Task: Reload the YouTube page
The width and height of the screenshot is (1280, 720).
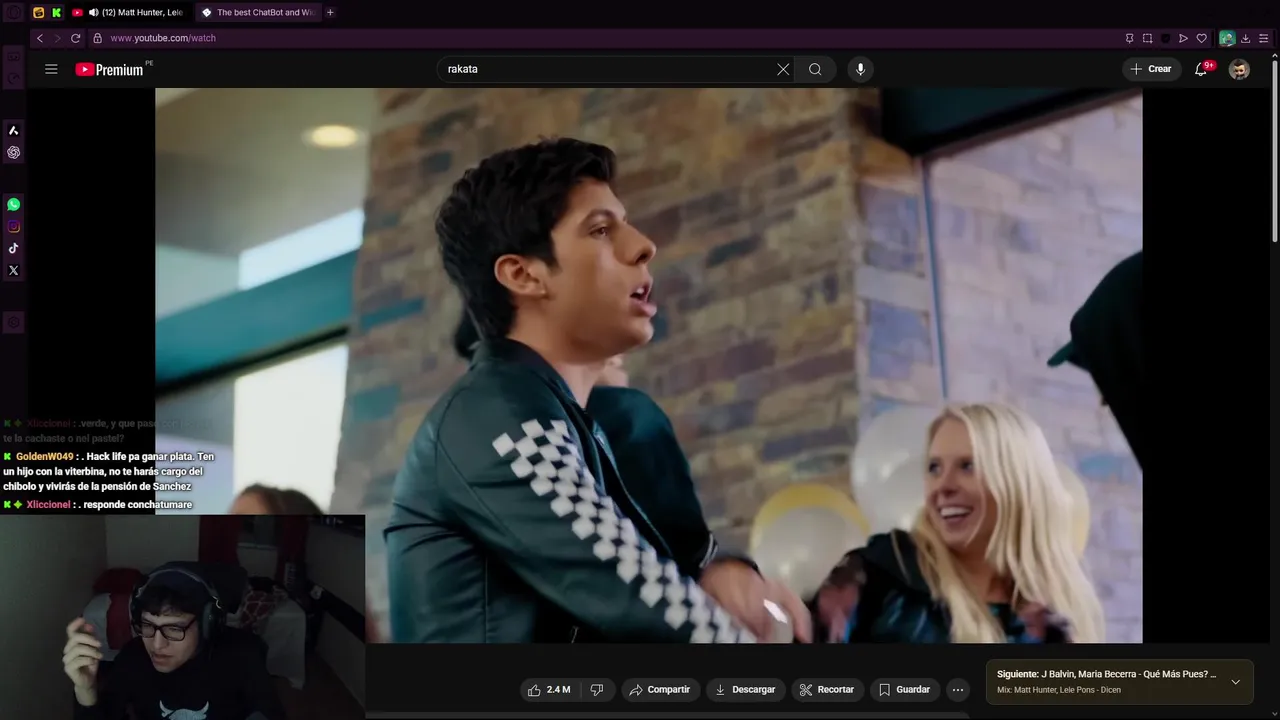Action: 75,38
